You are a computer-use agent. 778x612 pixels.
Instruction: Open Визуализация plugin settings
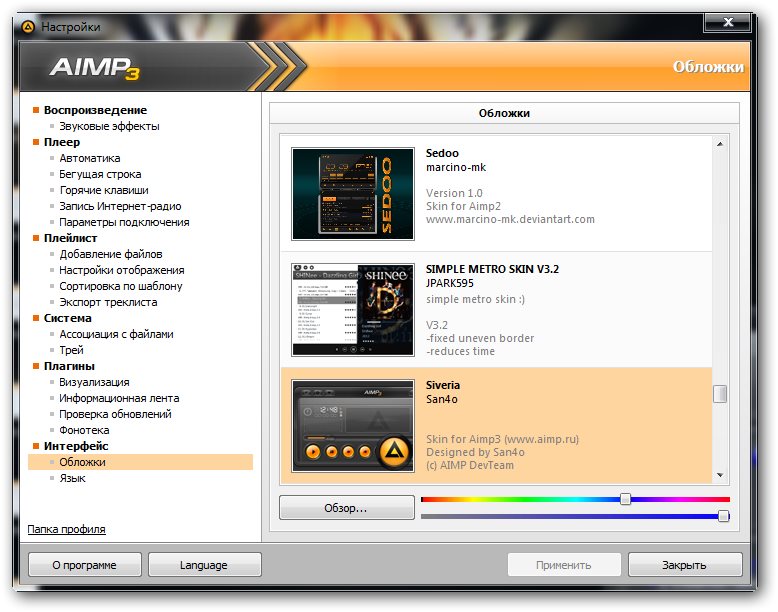[x=94, y=382]
